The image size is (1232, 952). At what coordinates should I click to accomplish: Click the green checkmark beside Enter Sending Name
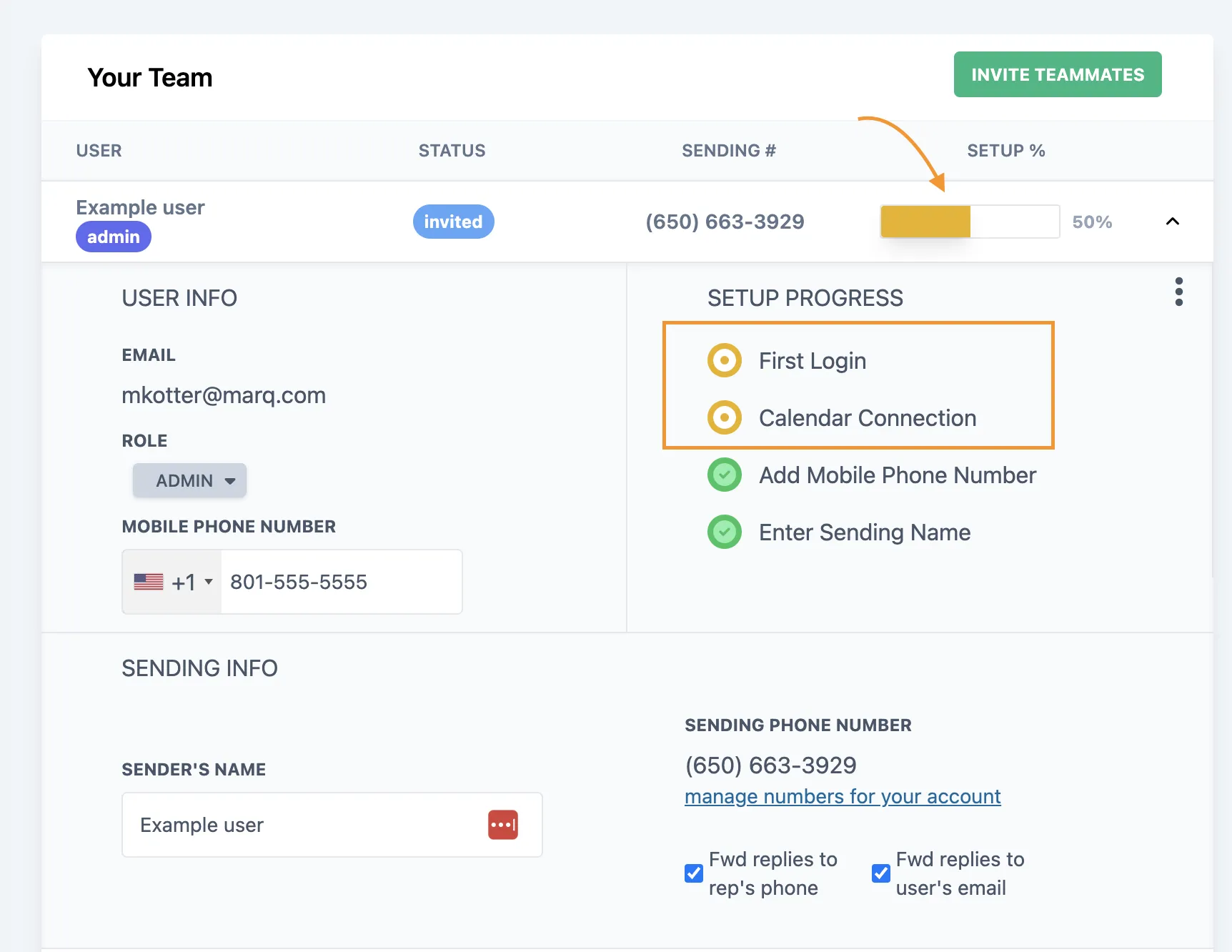(x=724, y=532)
